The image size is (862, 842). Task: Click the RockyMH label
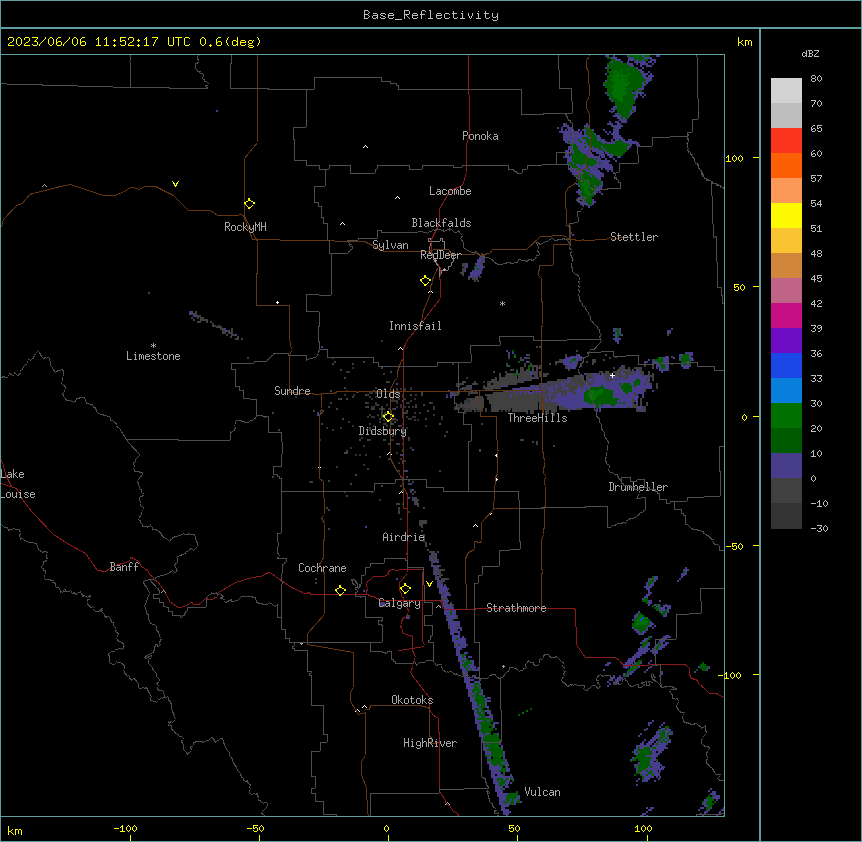click(245, 227)
